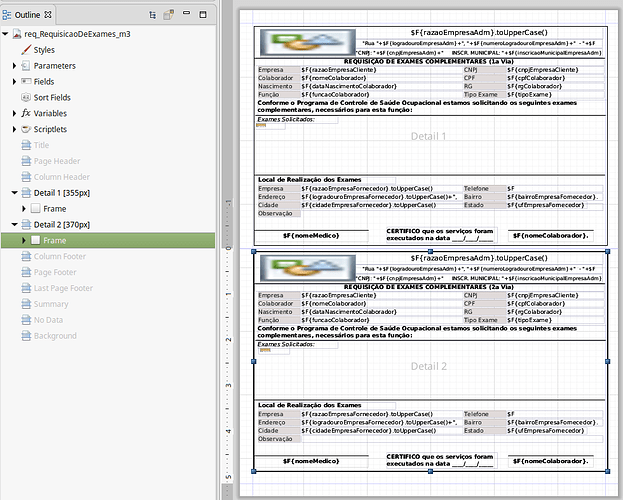623x500 pixels.
Task: Click the Styles brush icon
Action: pos(26,50)
